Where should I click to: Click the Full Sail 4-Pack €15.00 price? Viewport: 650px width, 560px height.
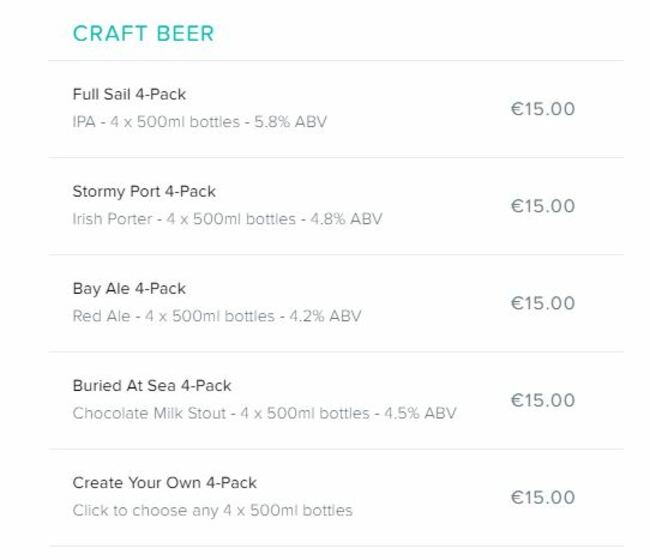point(543,109)
